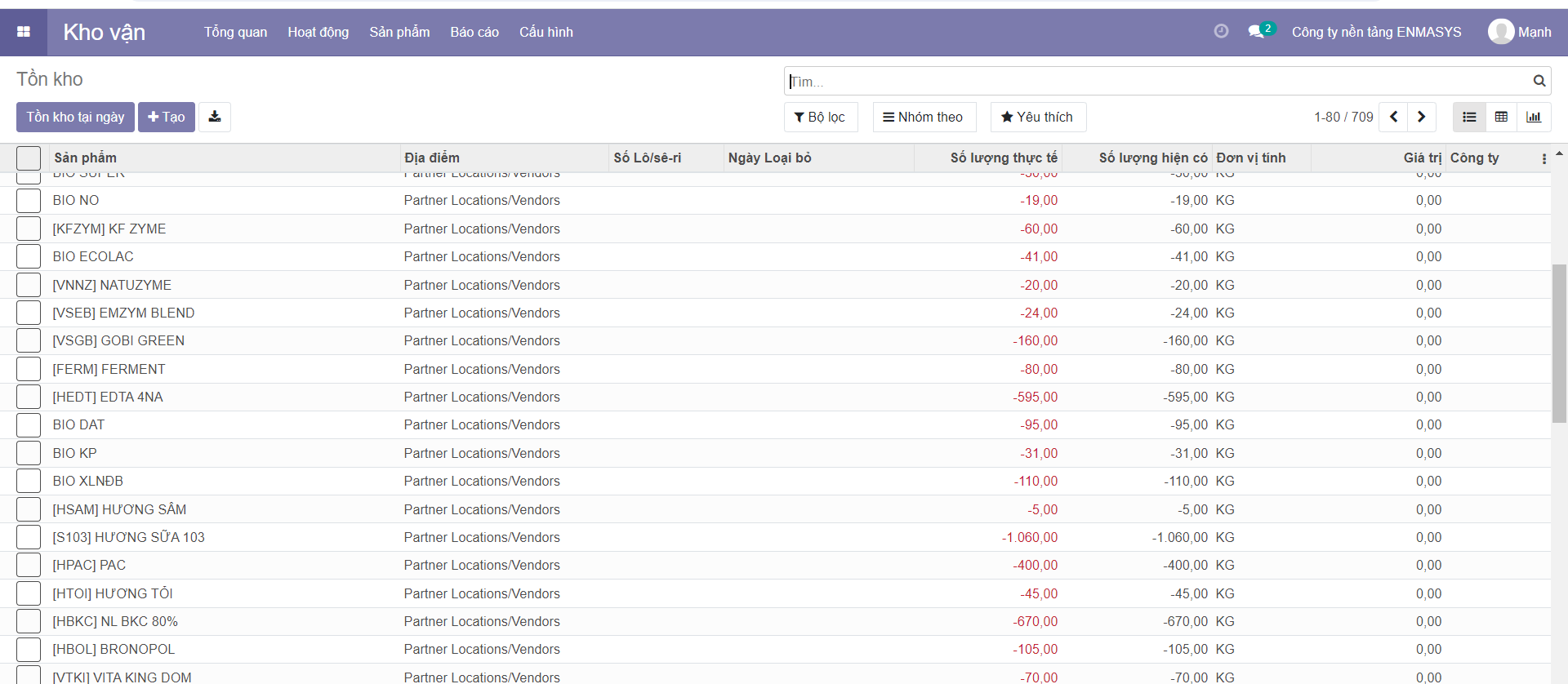1568x684 pixels.
Task: Tick the checkbox for BIO ECOLAC
Action: [29, 256]
